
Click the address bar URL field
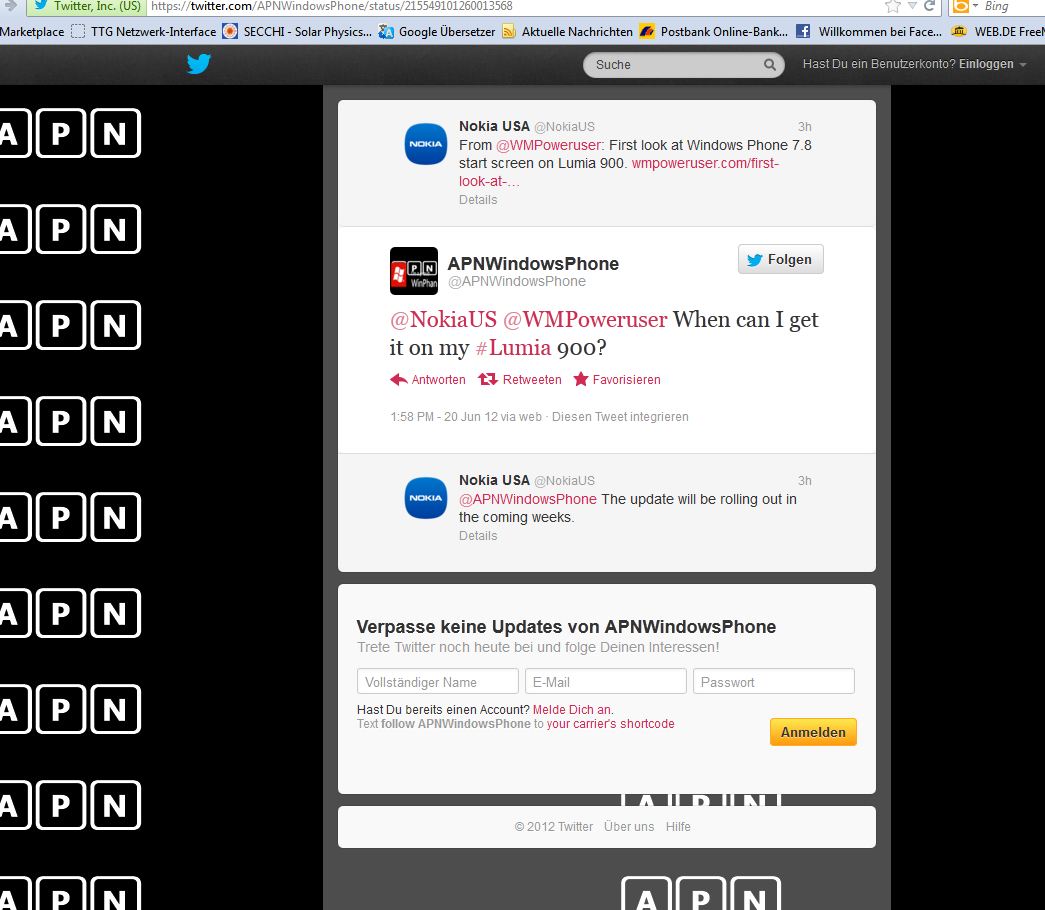pos(513,6)
